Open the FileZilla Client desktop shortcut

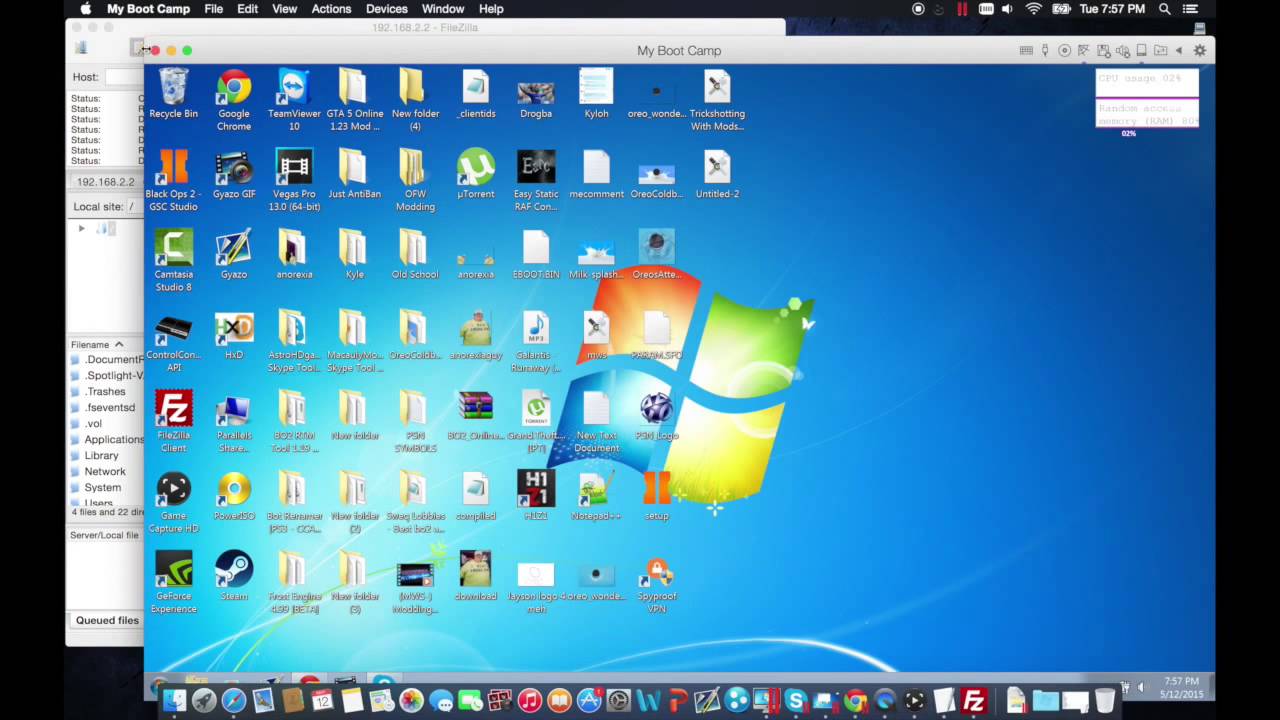pos(173,422)
